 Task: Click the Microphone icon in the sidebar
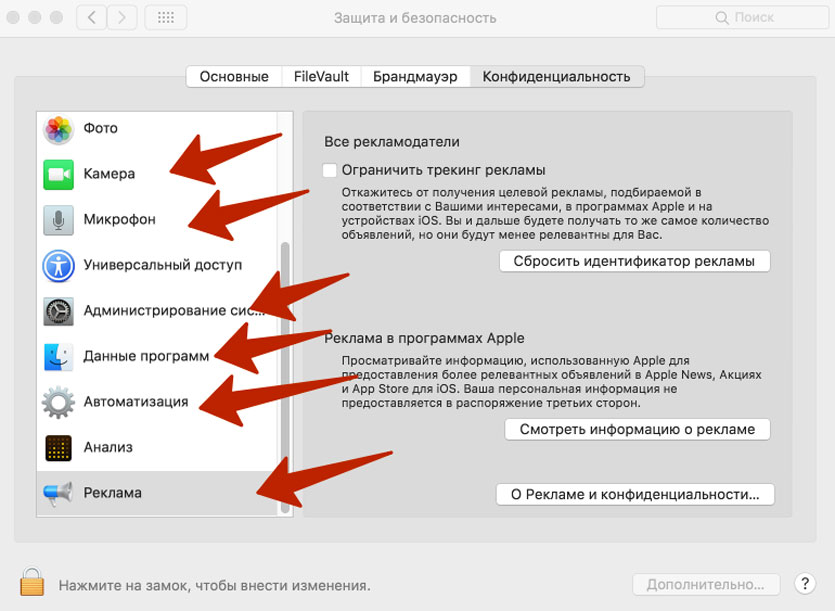[59, 219]
